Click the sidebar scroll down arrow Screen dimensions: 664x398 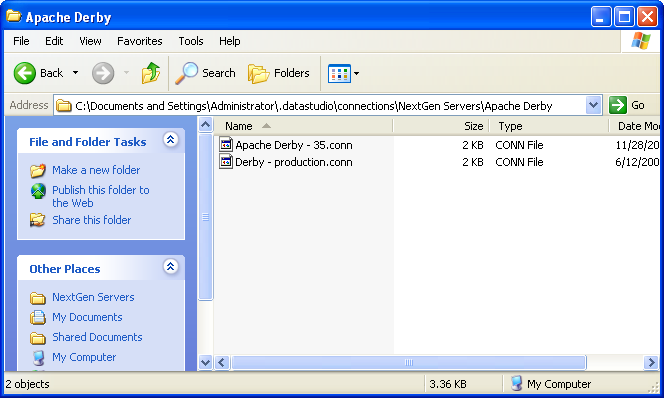pos(205,362)
